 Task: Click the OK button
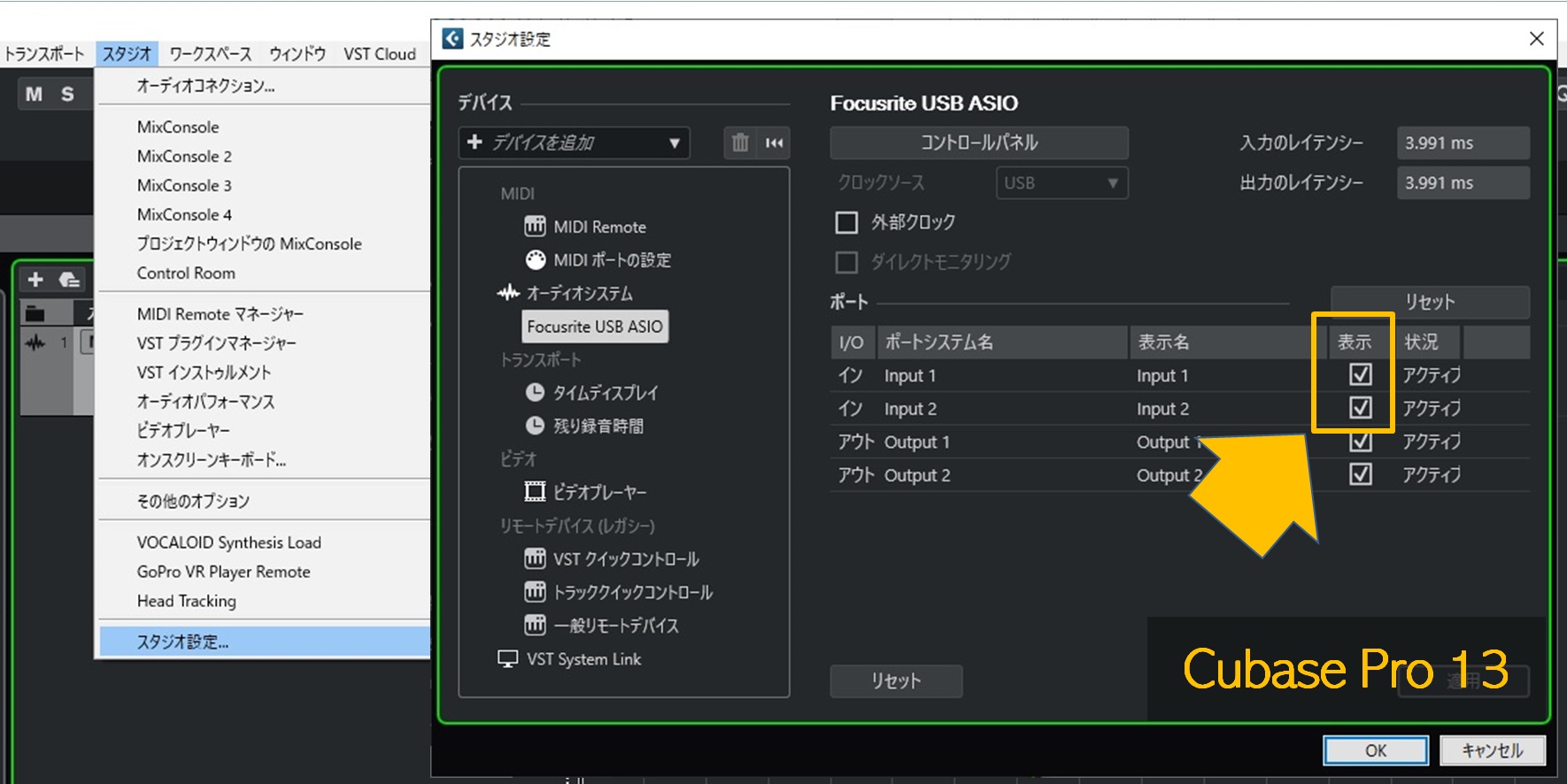click(1376, 750)
